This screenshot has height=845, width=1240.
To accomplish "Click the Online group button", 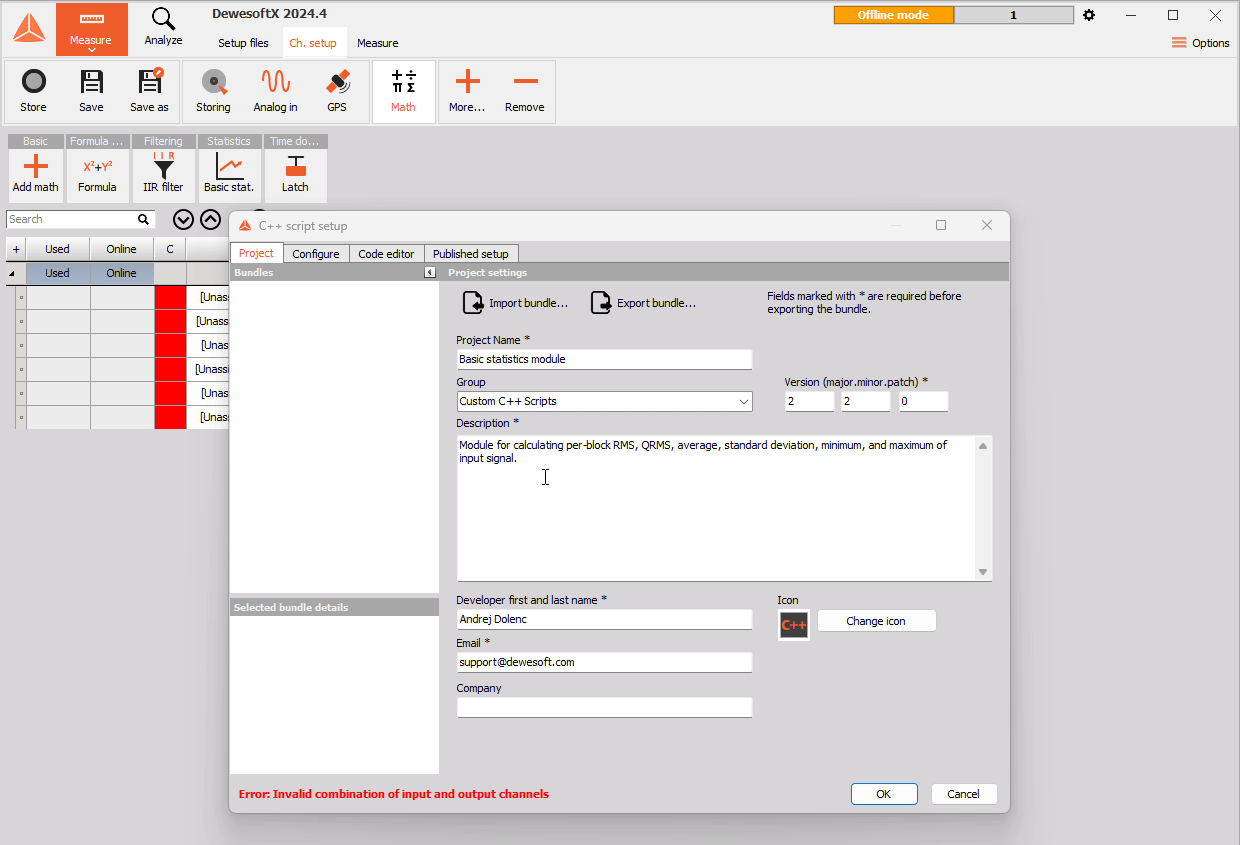I will coord(122,273).
